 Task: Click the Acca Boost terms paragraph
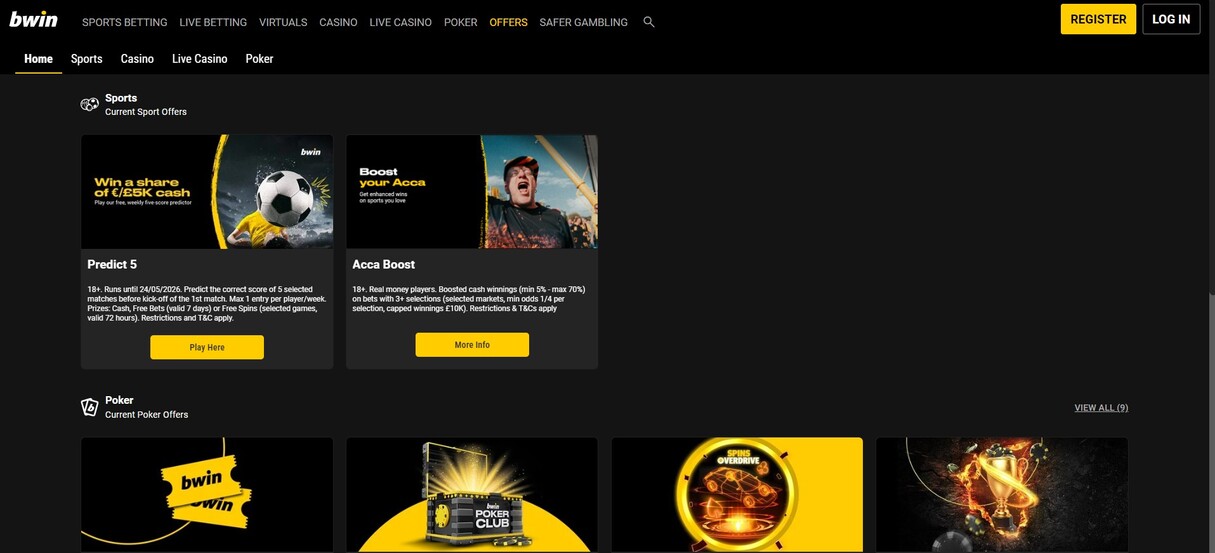click(470, 299)
